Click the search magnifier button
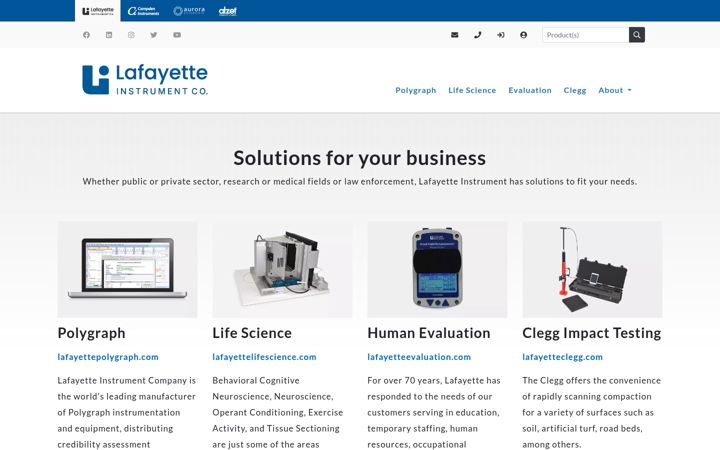This screenshot has width=720, height=450. tap(637, 35)
